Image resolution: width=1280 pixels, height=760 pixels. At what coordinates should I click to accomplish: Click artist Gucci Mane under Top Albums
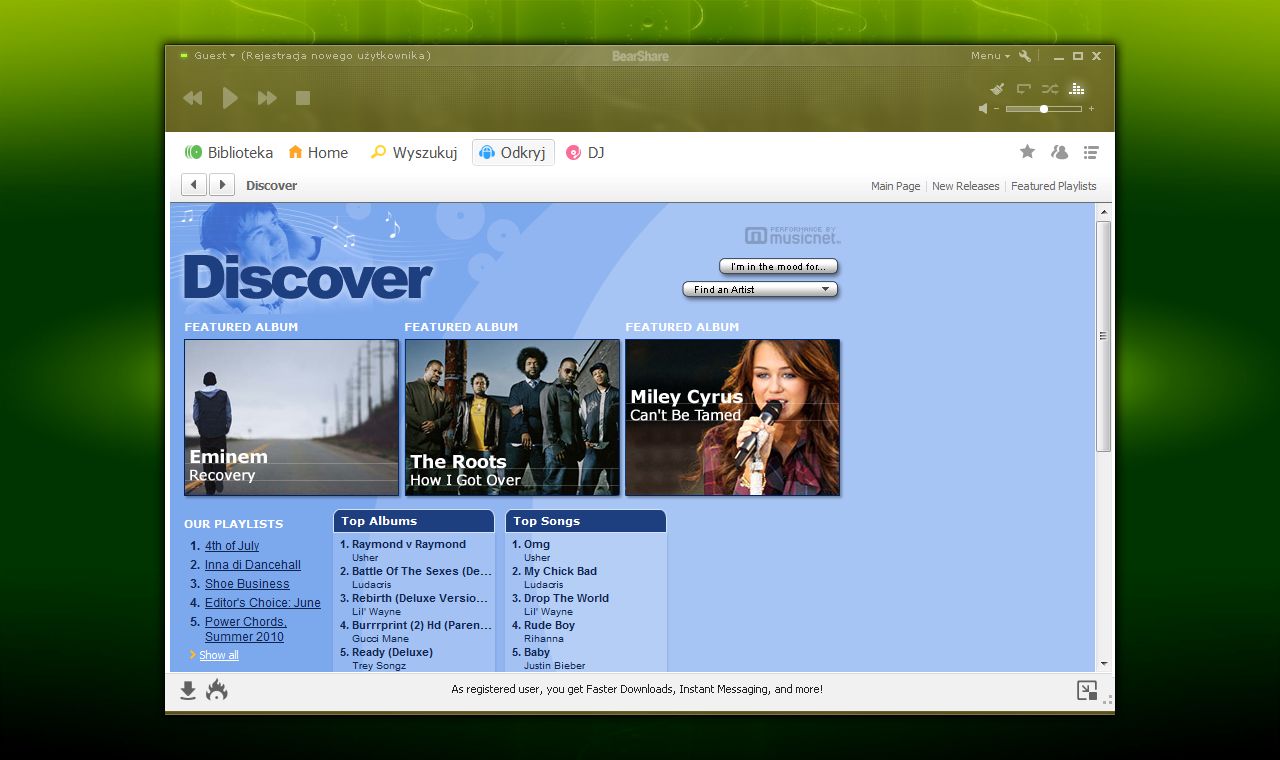[380, 638]
